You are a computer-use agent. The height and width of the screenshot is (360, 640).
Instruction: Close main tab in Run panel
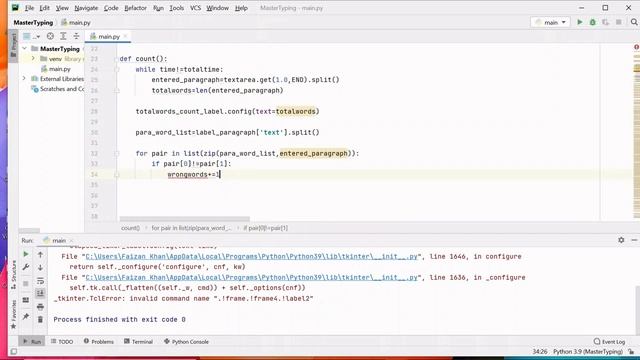click(x=71, y=240)
